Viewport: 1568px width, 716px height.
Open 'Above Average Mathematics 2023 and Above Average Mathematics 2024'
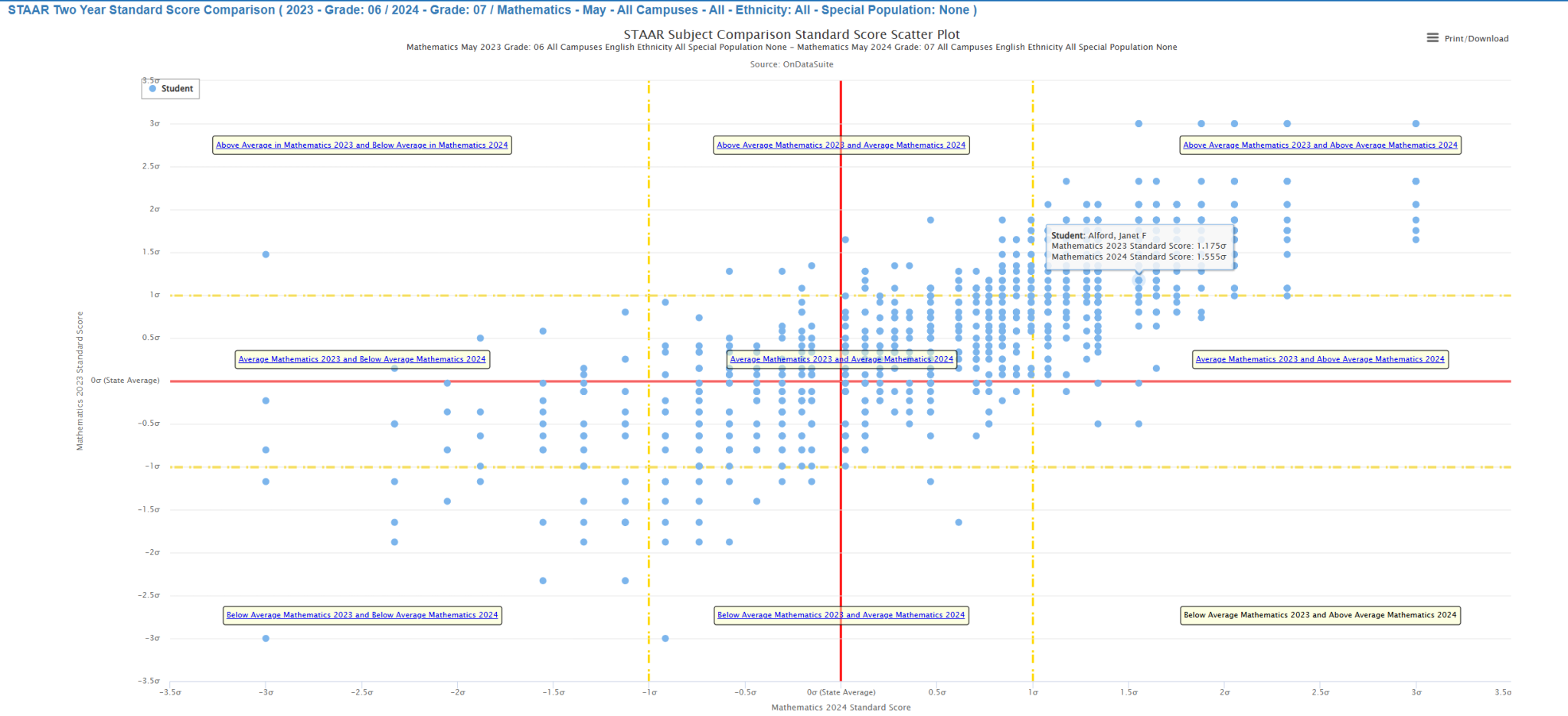[1320, 145]
